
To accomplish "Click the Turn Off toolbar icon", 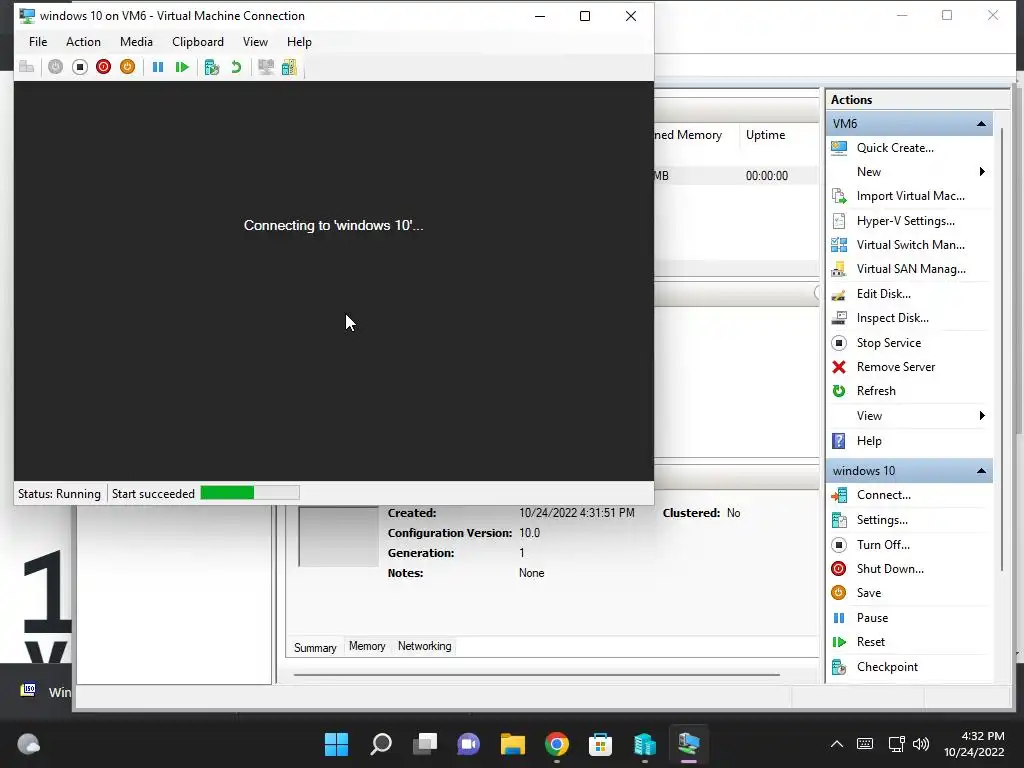I will tap(80, 67).
